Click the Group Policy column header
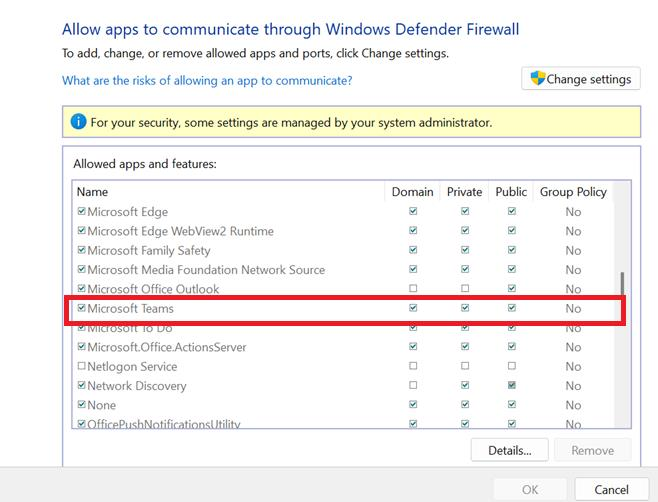Viewport: 658px width, 502px height. point(573,192)
